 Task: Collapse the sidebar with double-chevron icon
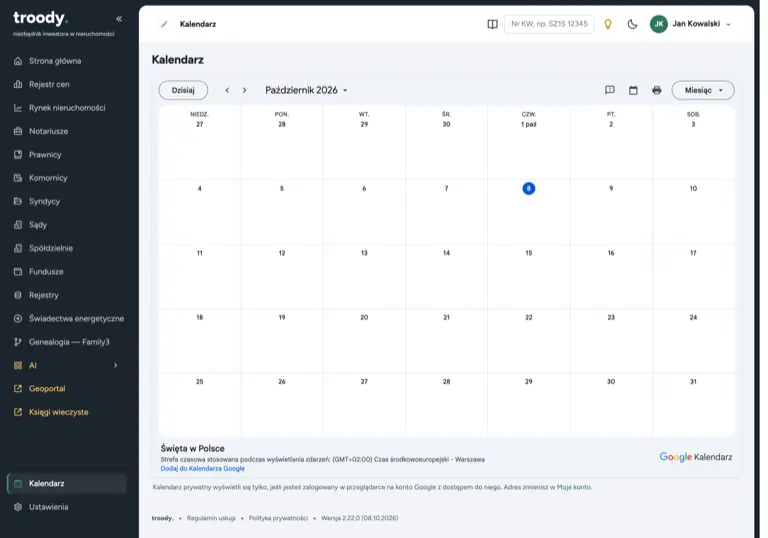tap(119, 19)
